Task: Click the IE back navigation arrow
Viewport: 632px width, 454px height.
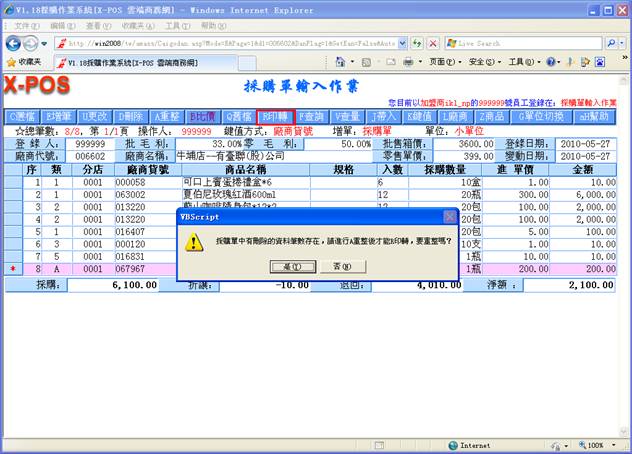Action: click(14, 44)
